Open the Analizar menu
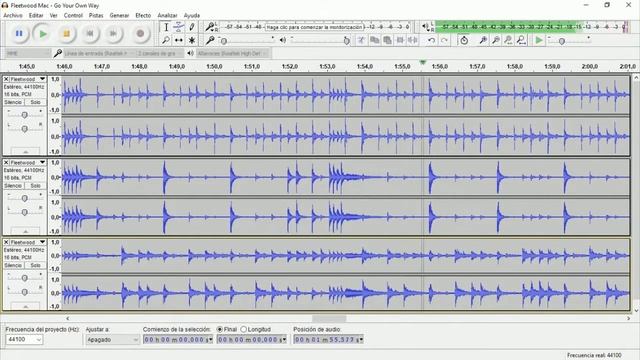Viewport: 640px width, 360px height. tap(167, 15)
